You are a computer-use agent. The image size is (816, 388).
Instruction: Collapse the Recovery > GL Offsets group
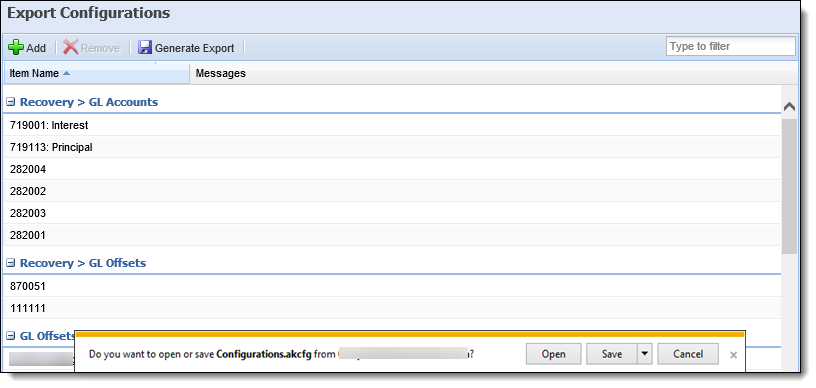coord(10,263)
